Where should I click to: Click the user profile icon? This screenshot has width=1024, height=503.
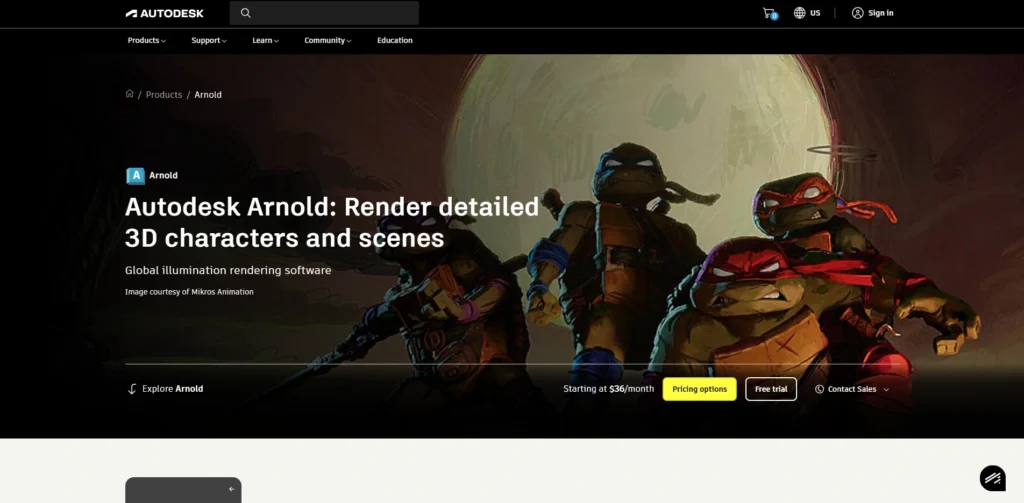(857, 13)
